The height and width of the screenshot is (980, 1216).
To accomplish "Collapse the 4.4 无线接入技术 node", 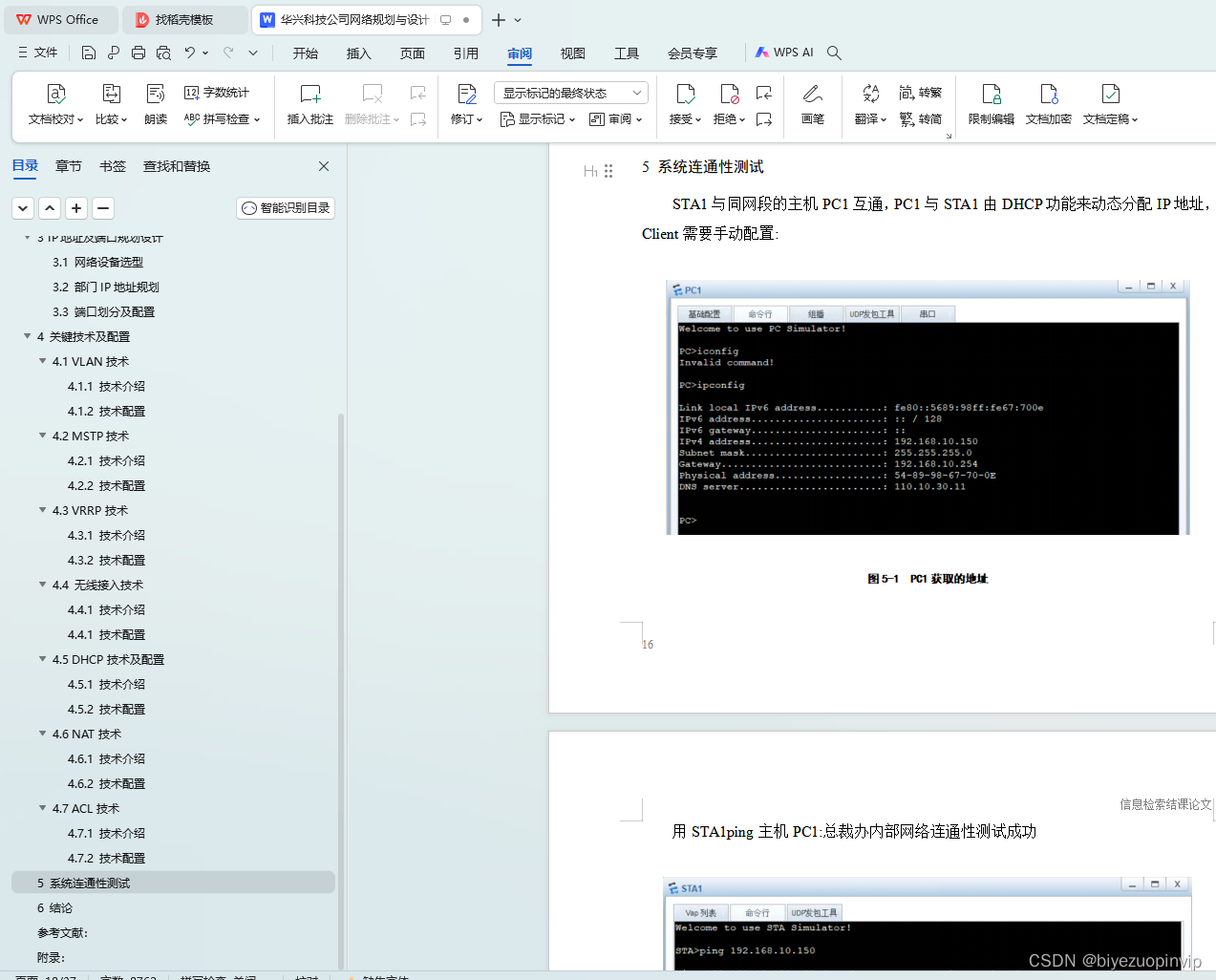I will [x=42, y=585].
